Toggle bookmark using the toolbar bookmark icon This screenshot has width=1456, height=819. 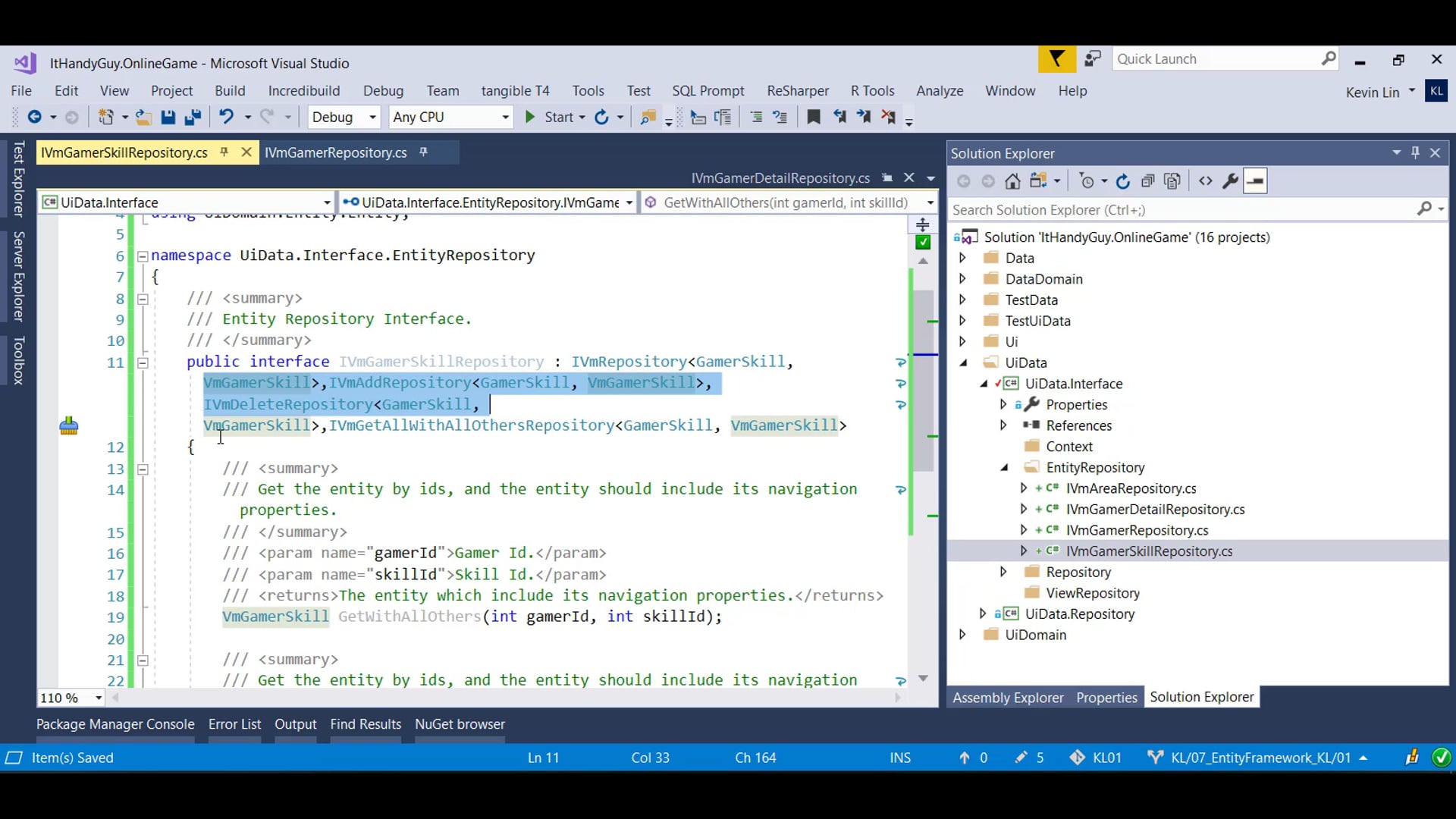pos(813,117)
